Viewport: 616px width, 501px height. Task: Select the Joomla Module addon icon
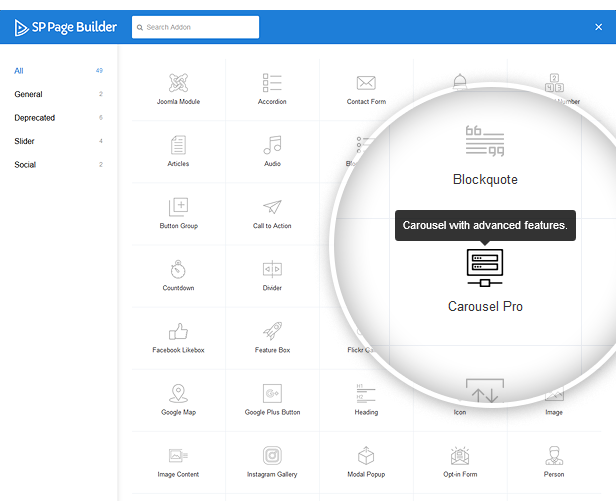click(178, 83)
